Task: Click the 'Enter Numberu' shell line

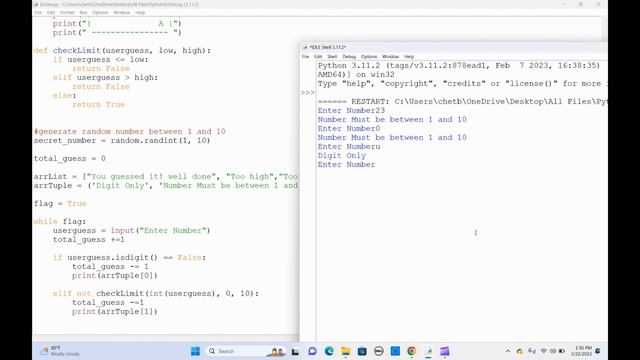Action: click(x=349, y=147)
